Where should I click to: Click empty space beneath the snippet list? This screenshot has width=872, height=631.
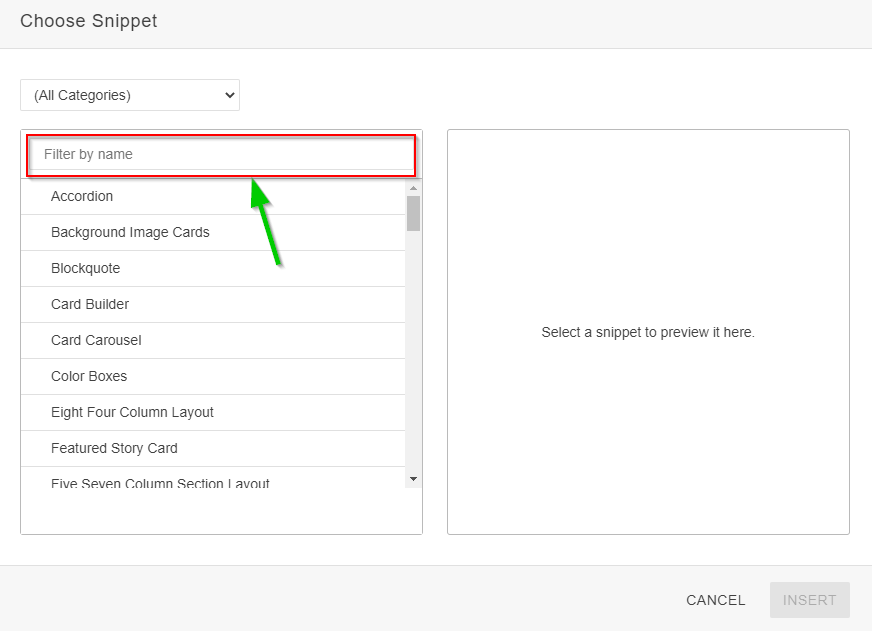coord(220,512)
